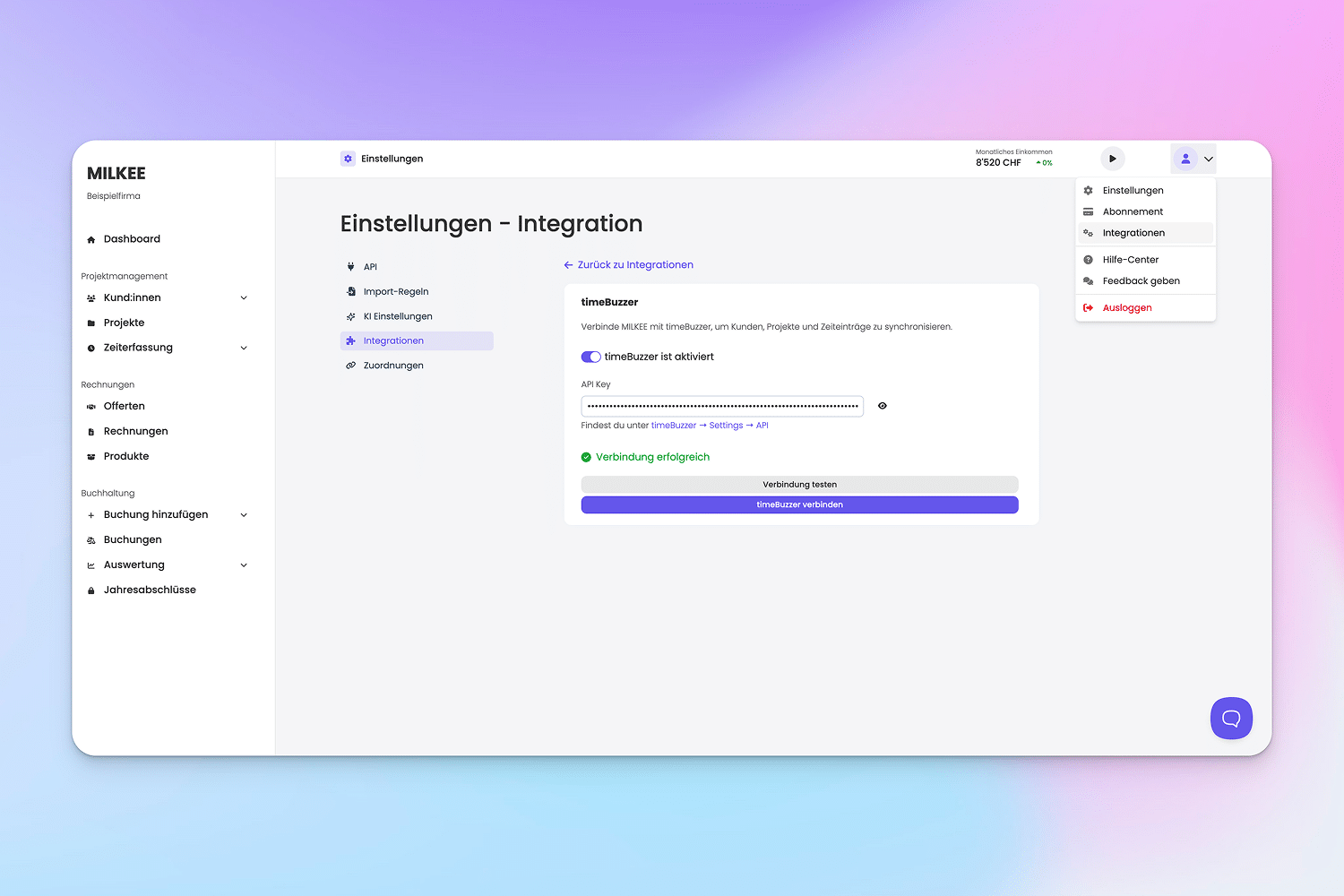Expand the Kund:innen submenu

point(244,298)
